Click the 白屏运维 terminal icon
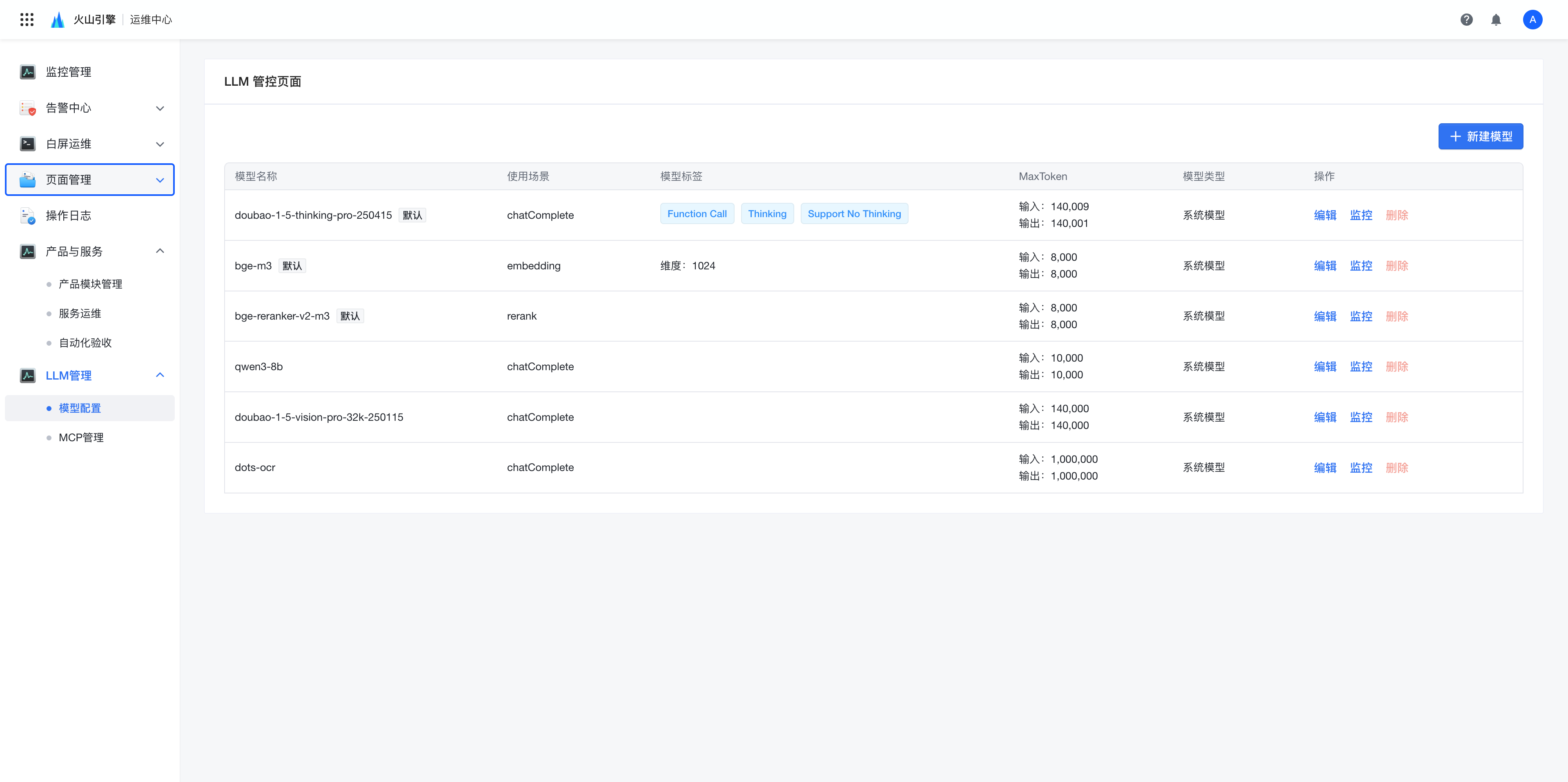The image size is (1568, 782). [x=27, y=144]
